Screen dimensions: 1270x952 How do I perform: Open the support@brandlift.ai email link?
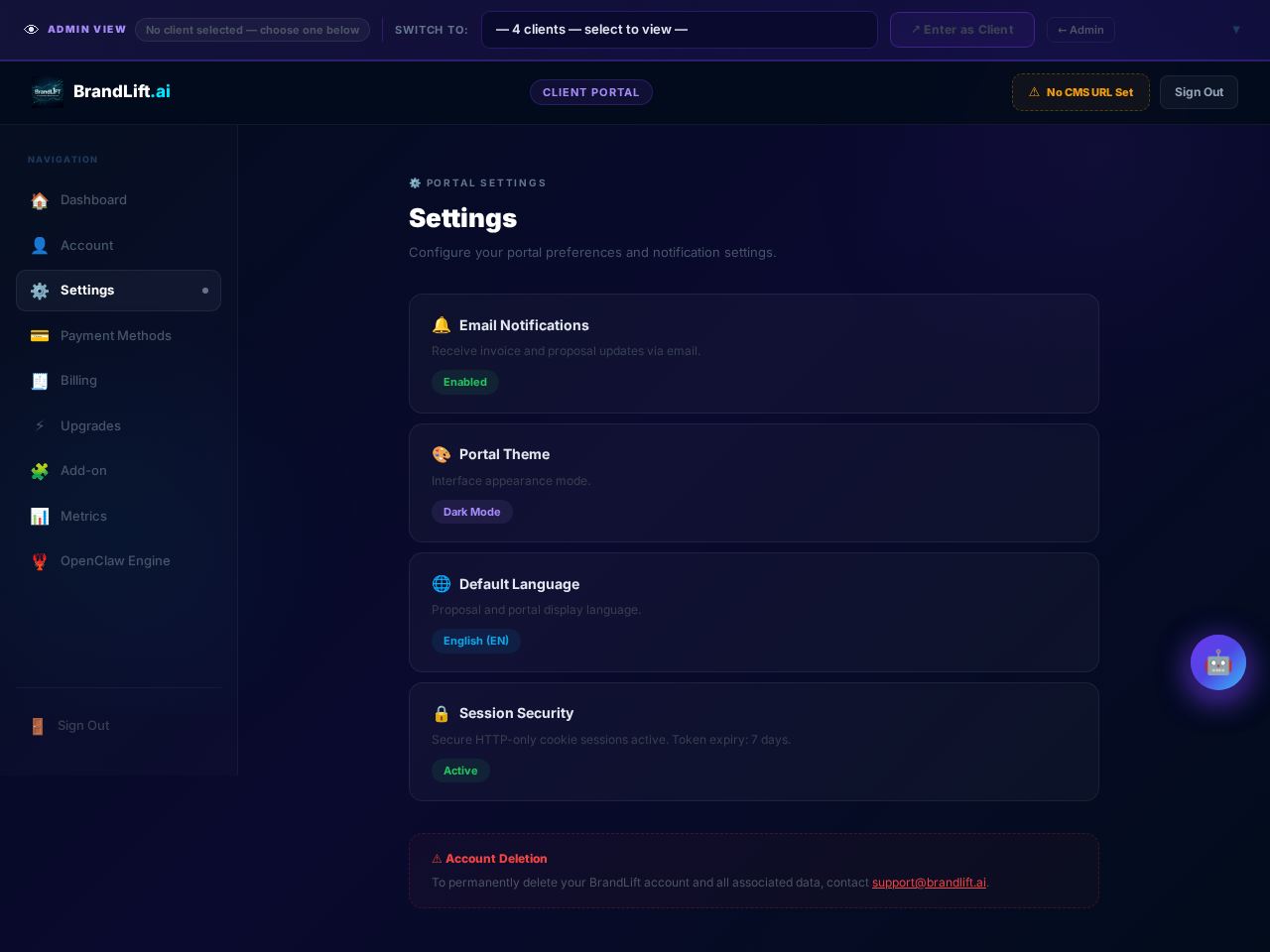pyautogui.click(x=929, y=883)
